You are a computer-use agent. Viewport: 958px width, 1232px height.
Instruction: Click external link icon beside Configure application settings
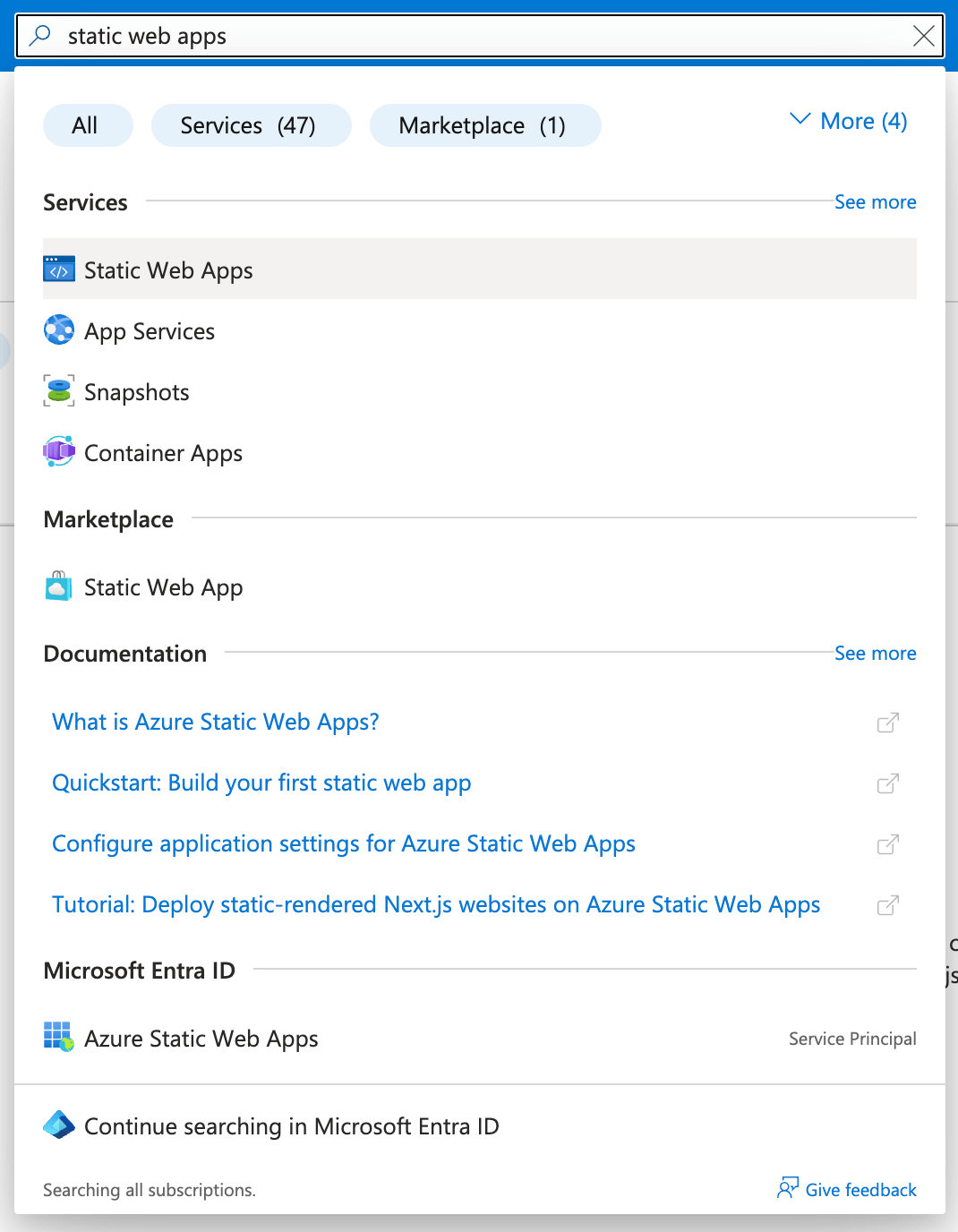pos(887,844)
